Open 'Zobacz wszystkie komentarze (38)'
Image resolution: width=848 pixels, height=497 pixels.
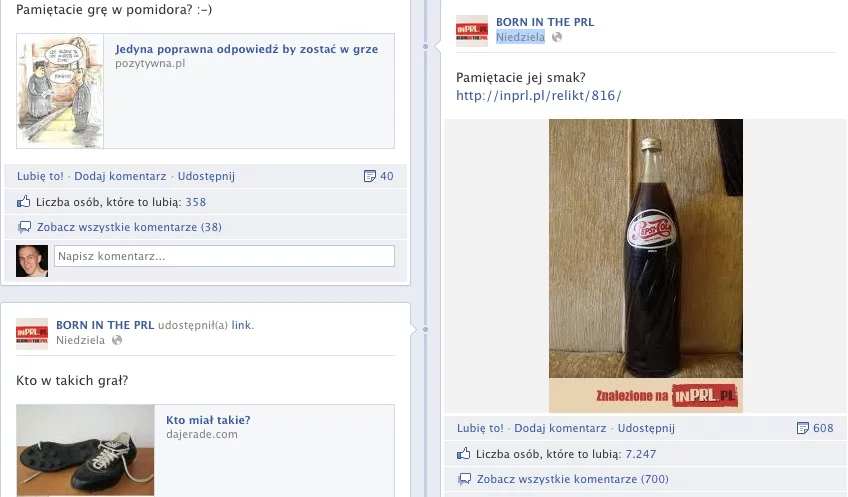(129, 227)
